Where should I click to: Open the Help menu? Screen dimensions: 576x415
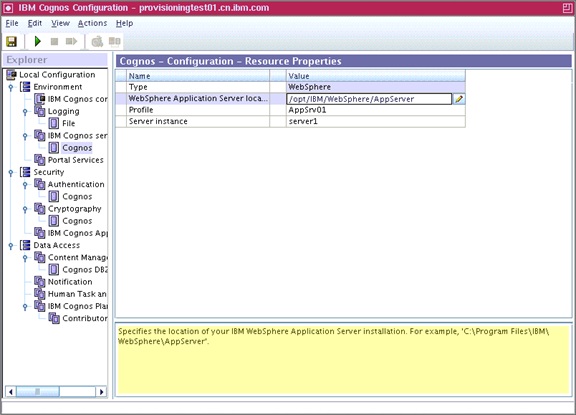(x=125, y=23)
